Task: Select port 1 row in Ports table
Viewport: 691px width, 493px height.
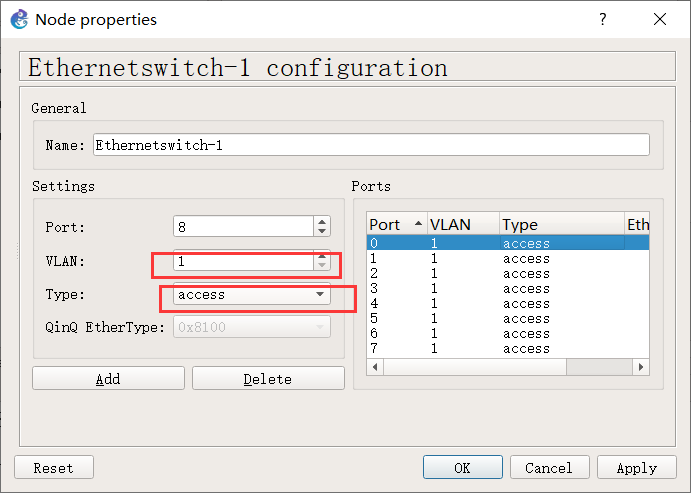Action: pyautogui.click(x=508, y=258)
